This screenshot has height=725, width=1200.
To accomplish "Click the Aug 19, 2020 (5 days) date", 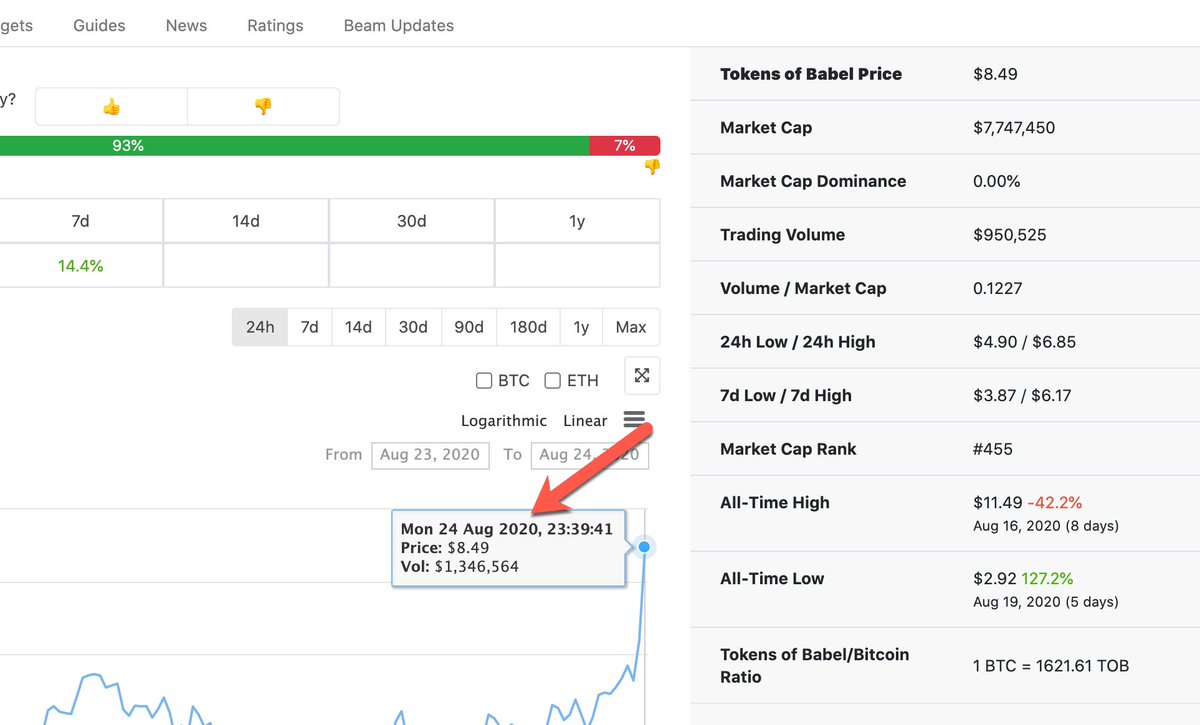I will pos(1045,602).
